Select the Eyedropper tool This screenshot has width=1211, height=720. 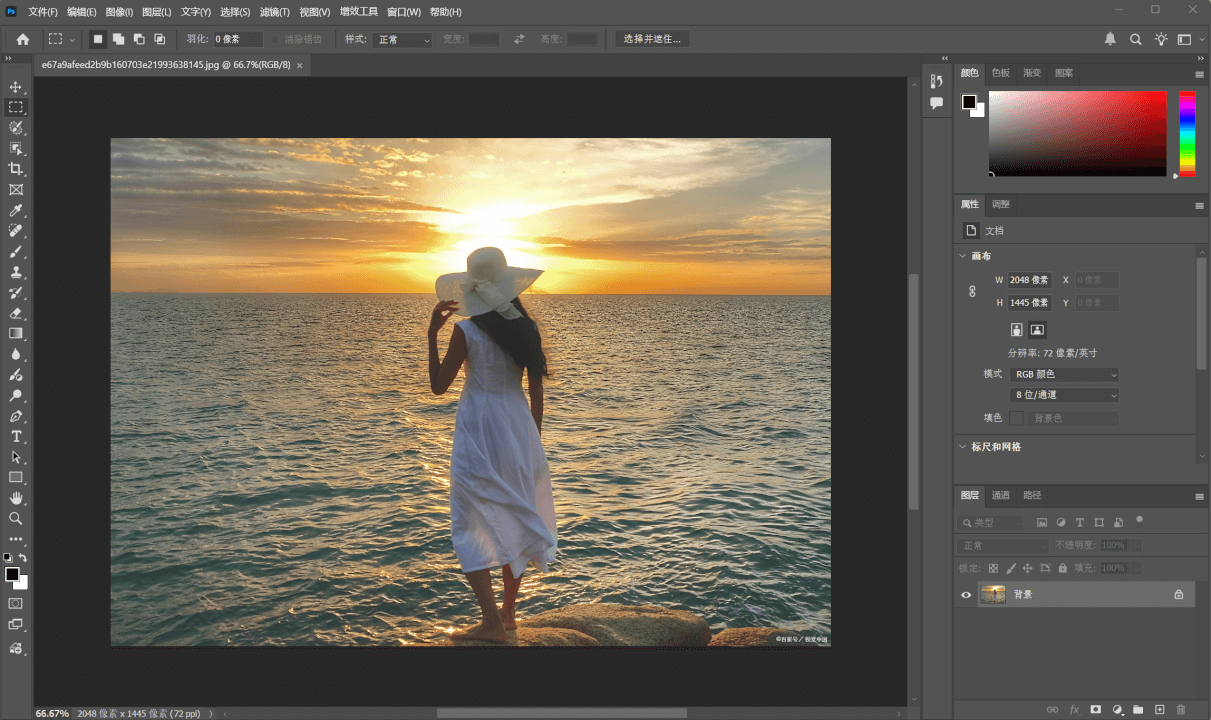tap(16, 210)
